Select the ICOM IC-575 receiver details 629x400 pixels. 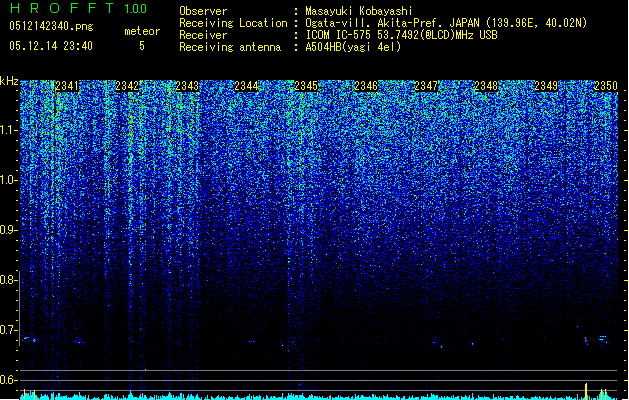401,35
